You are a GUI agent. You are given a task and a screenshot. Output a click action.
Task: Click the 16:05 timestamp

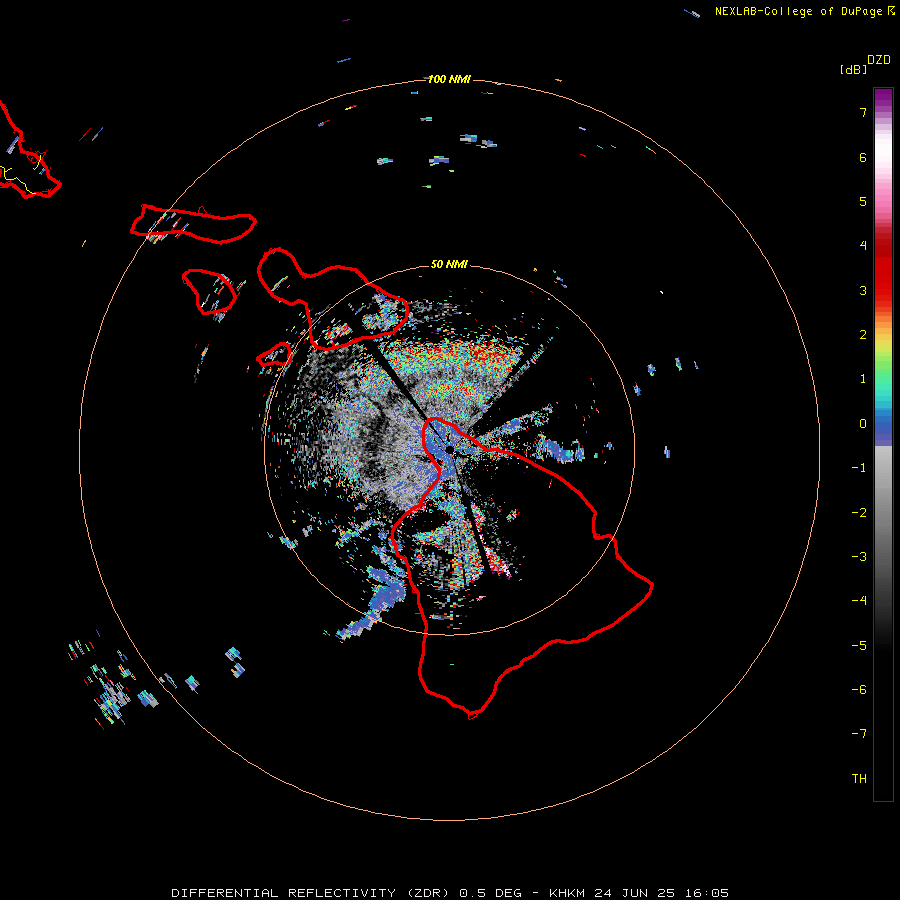click(x=707, y=893)
